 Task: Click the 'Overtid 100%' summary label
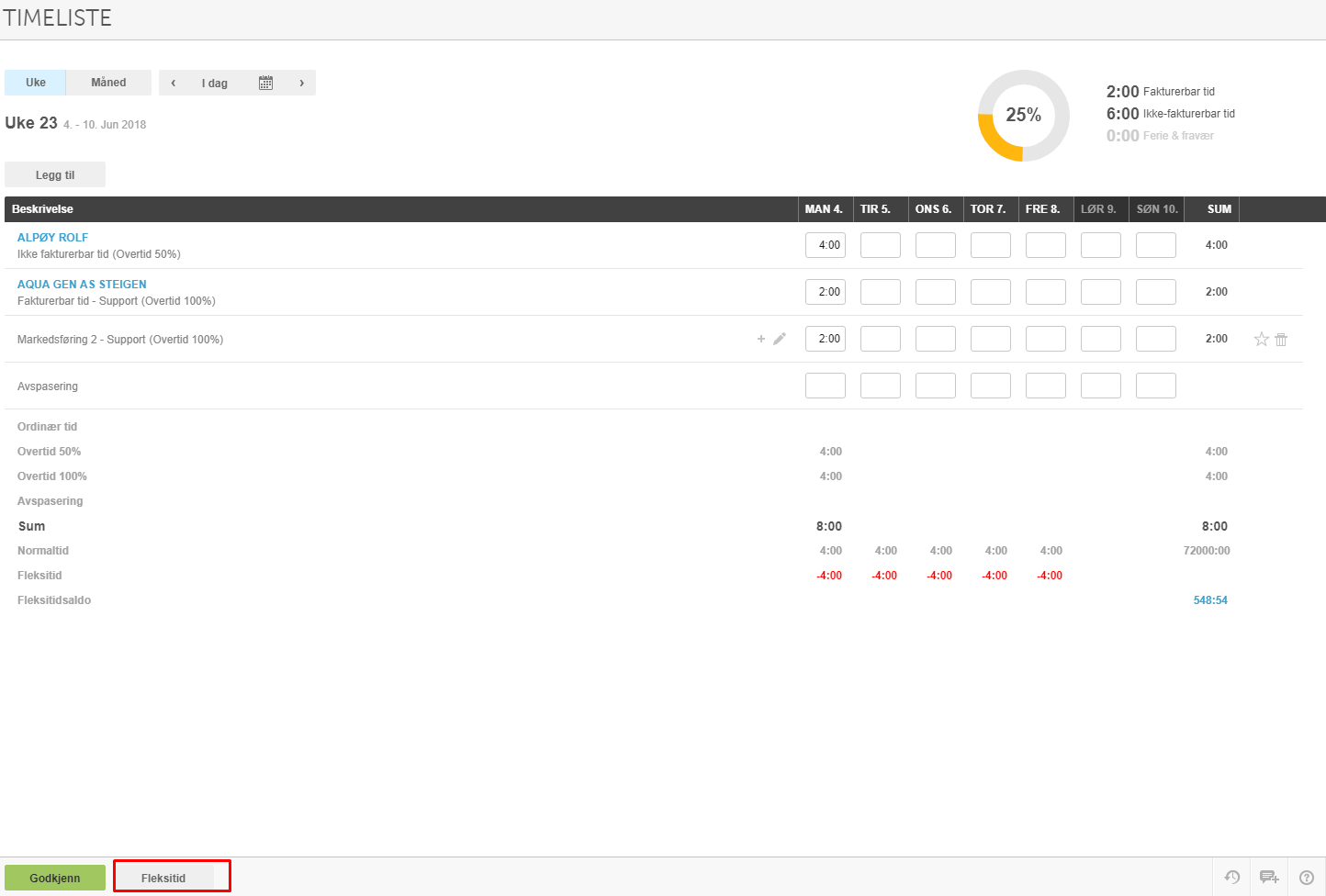[x=52, y=476]
